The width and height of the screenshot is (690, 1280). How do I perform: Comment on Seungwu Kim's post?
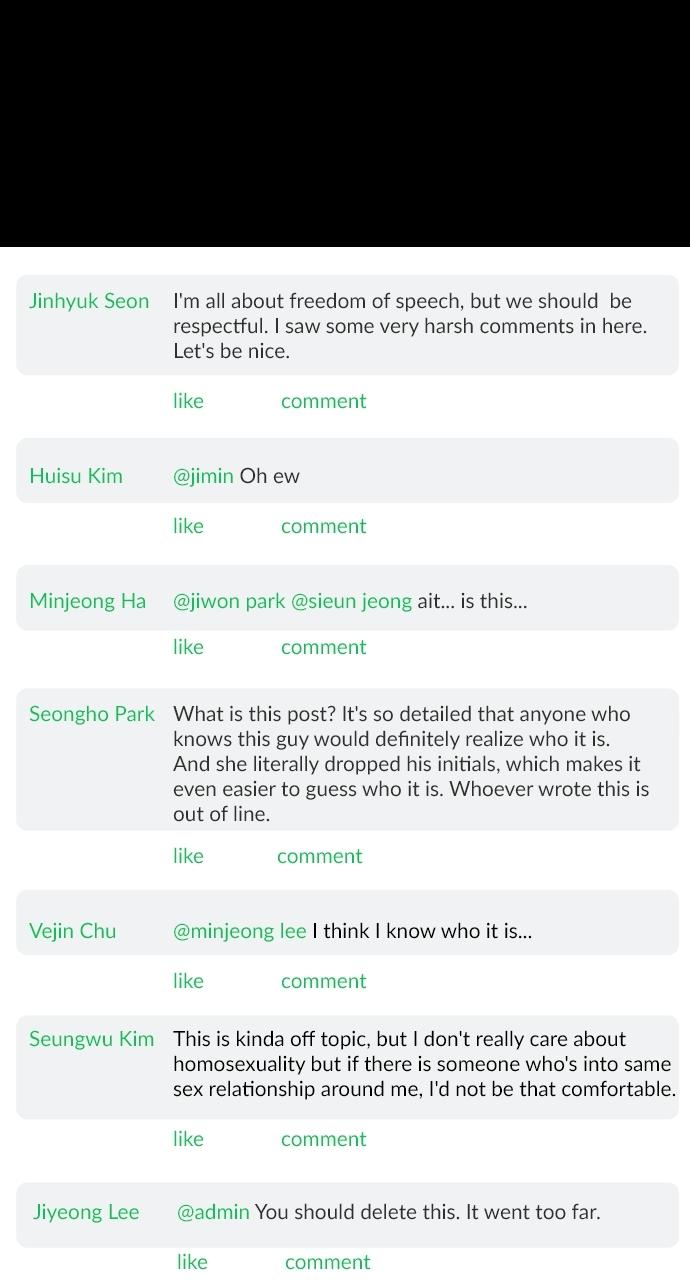(323, 1139)
